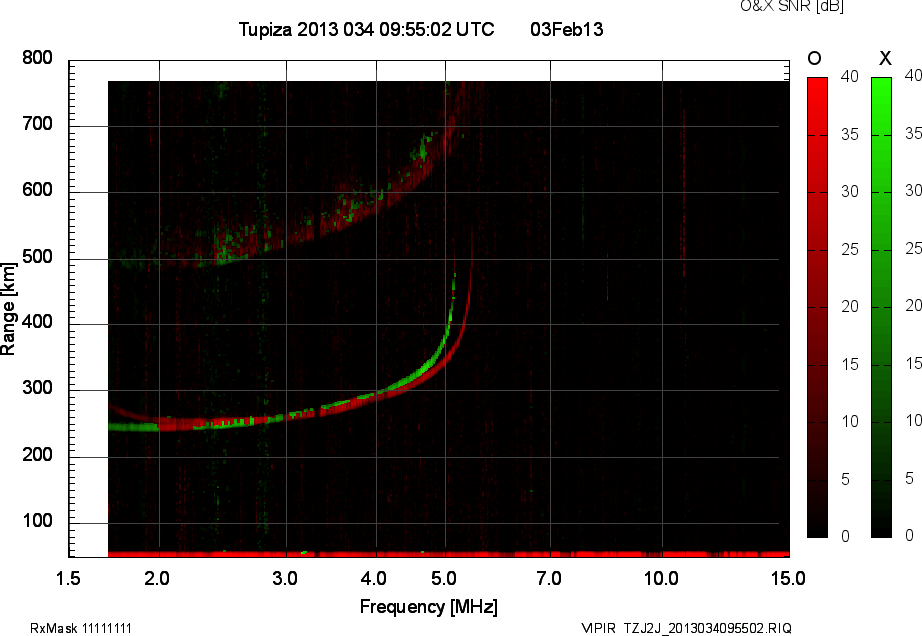This screenshot has width=922, height=636.
Task: Click the 10.0 MHz frequency tick label
Action: (x=661, y=578)
